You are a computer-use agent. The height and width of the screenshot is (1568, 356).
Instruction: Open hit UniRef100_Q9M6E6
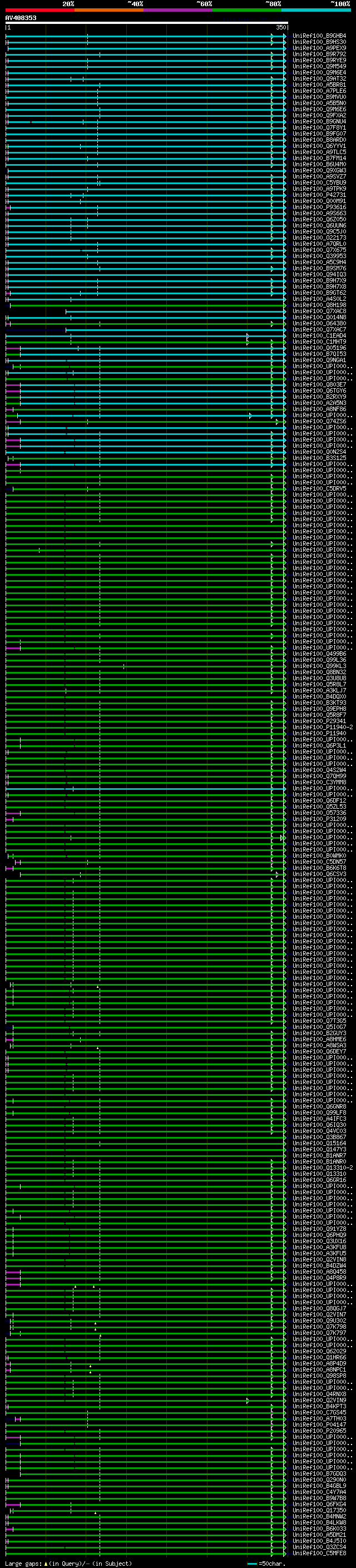coord(319,109)
